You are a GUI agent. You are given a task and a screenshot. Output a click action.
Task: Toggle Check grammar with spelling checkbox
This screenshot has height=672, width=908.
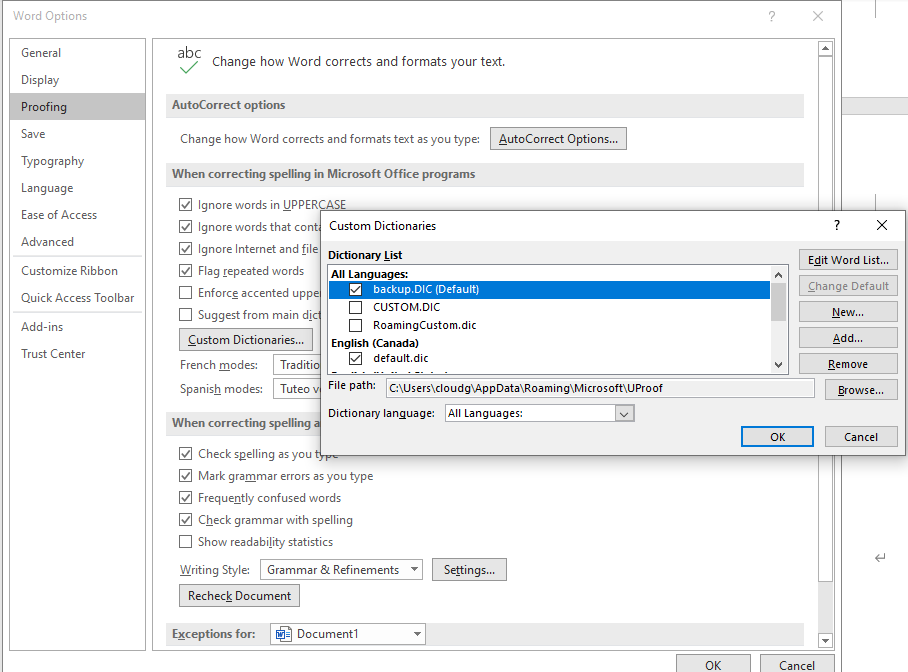tap(185, 520)
